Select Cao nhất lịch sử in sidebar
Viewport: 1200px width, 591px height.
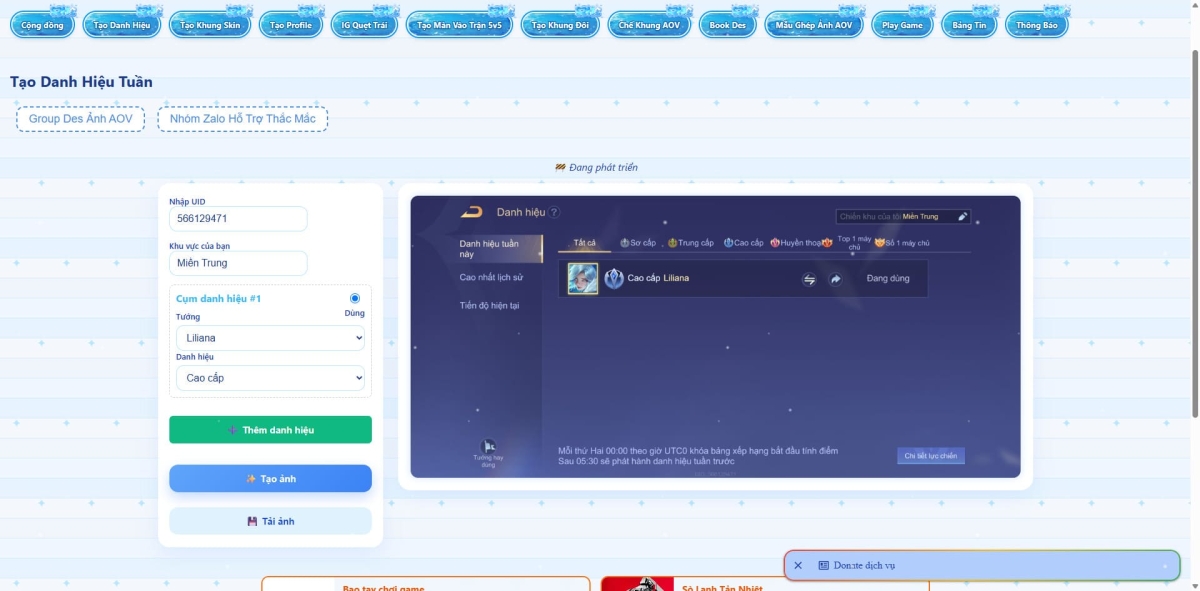pos(491,277)
